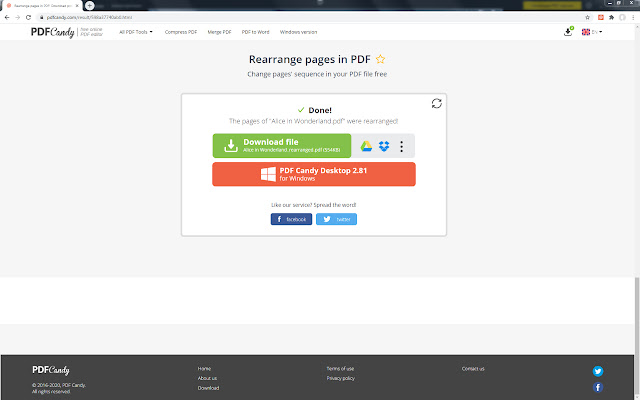This screenshot has width=640, height=400.
Task: Click the download arrow icon on green button
Action: point(231,146)
